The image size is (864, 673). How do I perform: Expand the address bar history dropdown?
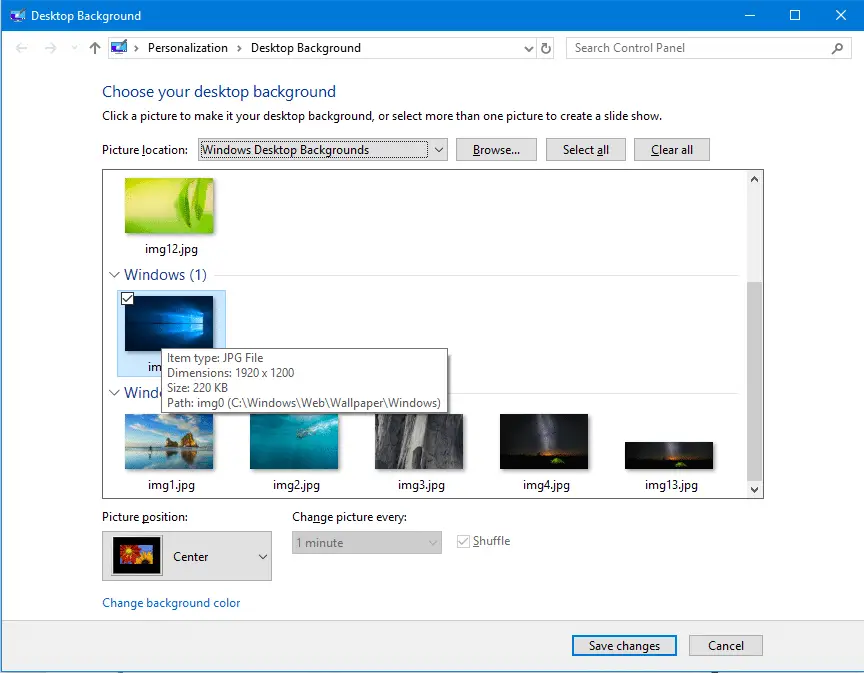(528, 49)
